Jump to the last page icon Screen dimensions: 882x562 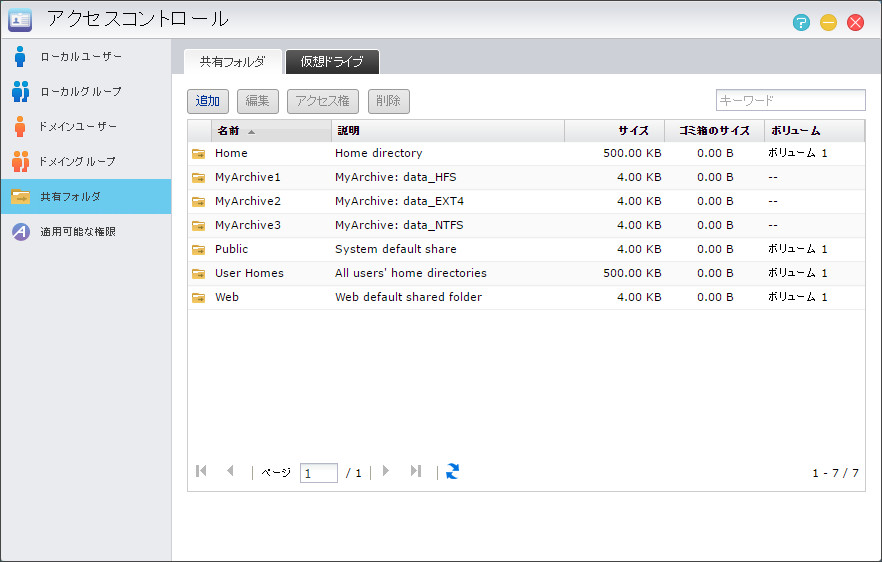click(x=416, y=471)
